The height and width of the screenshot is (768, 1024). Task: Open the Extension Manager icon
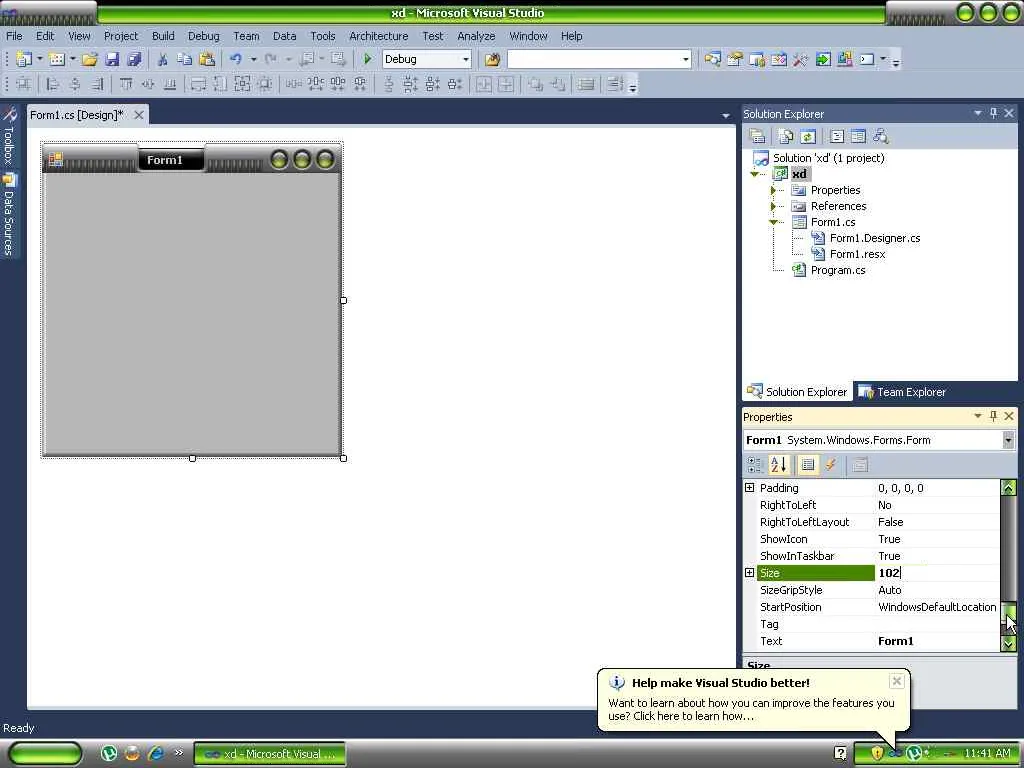point(844,59)
